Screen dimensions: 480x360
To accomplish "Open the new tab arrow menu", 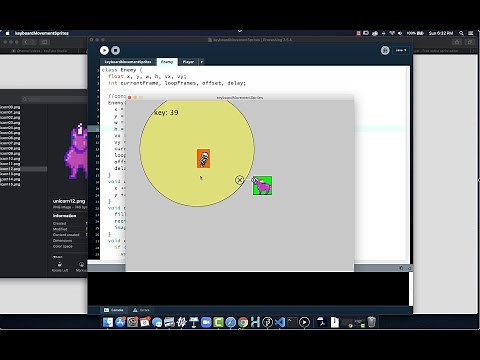I will tap(201, 62).
